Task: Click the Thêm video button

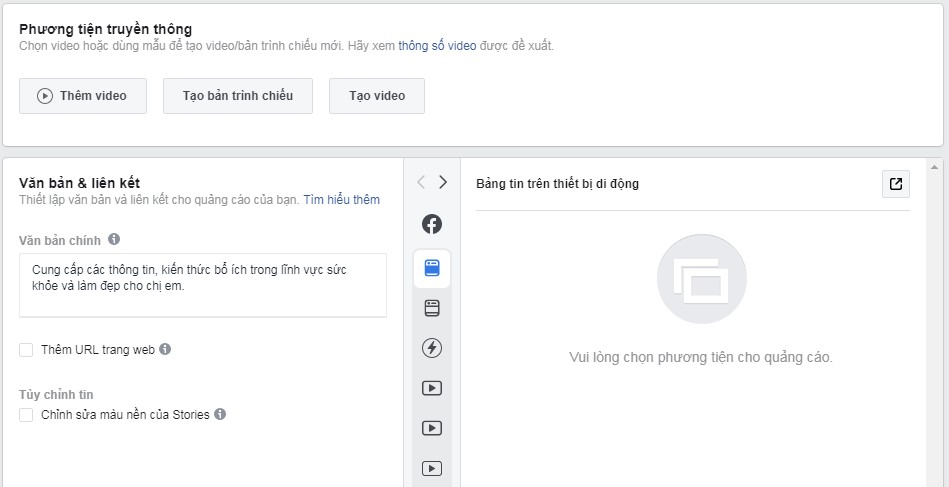Action: 83,96
